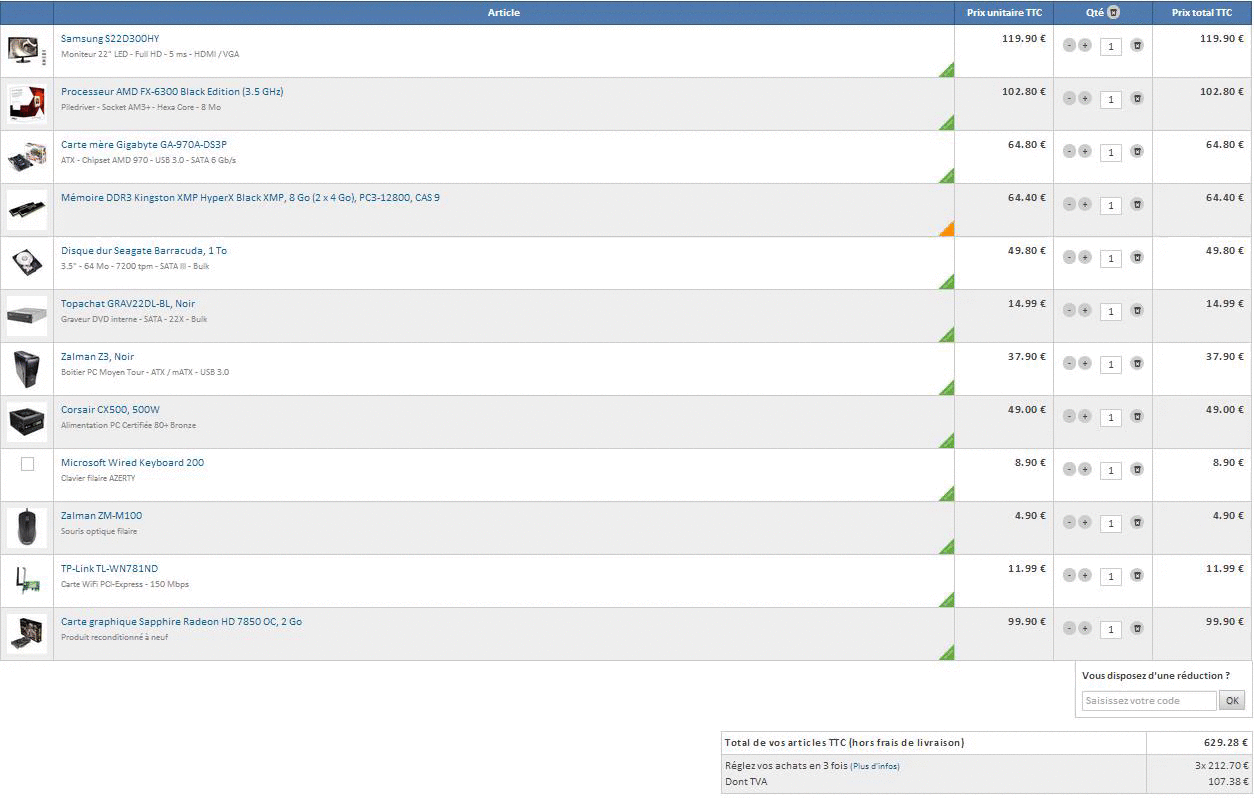Click plus button for Topachat GRAV22DL-BL burner
The height and width of the screenshot is (798, 1254).
pos(1085,310)
